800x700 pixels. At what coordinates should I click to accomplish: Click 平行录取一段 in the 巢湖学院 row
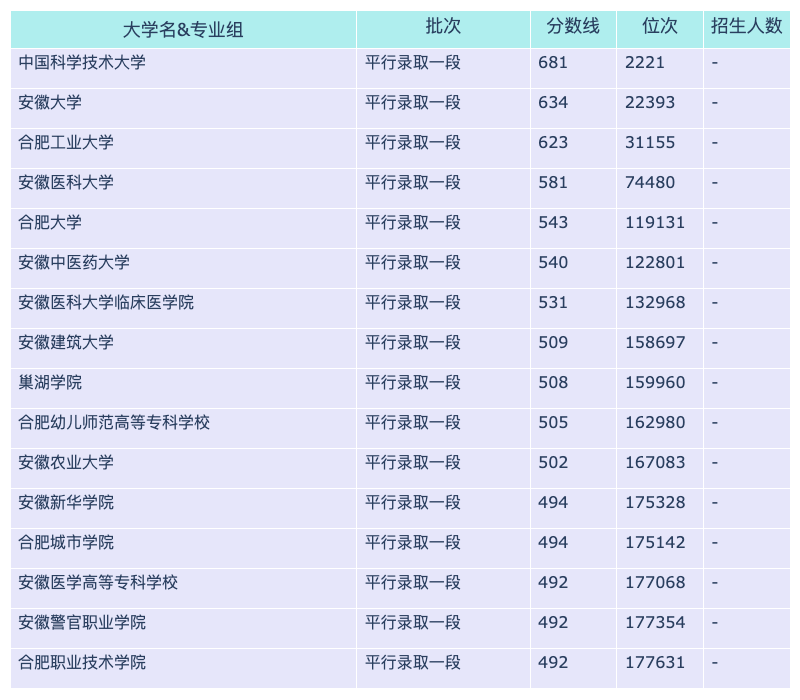pos(413,382)
